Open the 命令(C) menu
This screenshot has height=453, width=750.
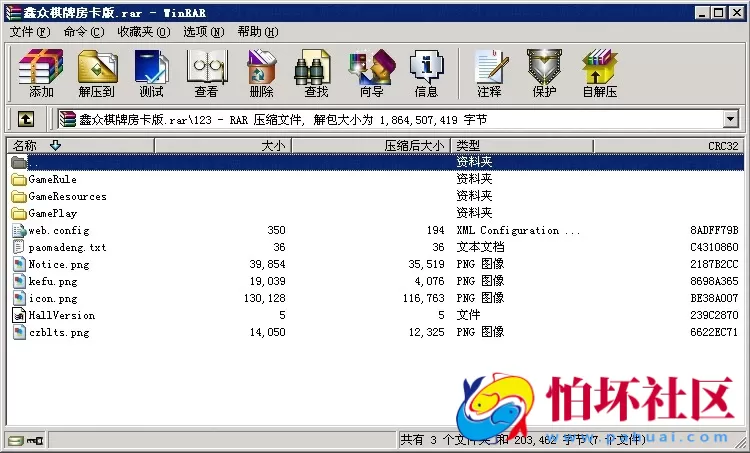tap(84, 32)
